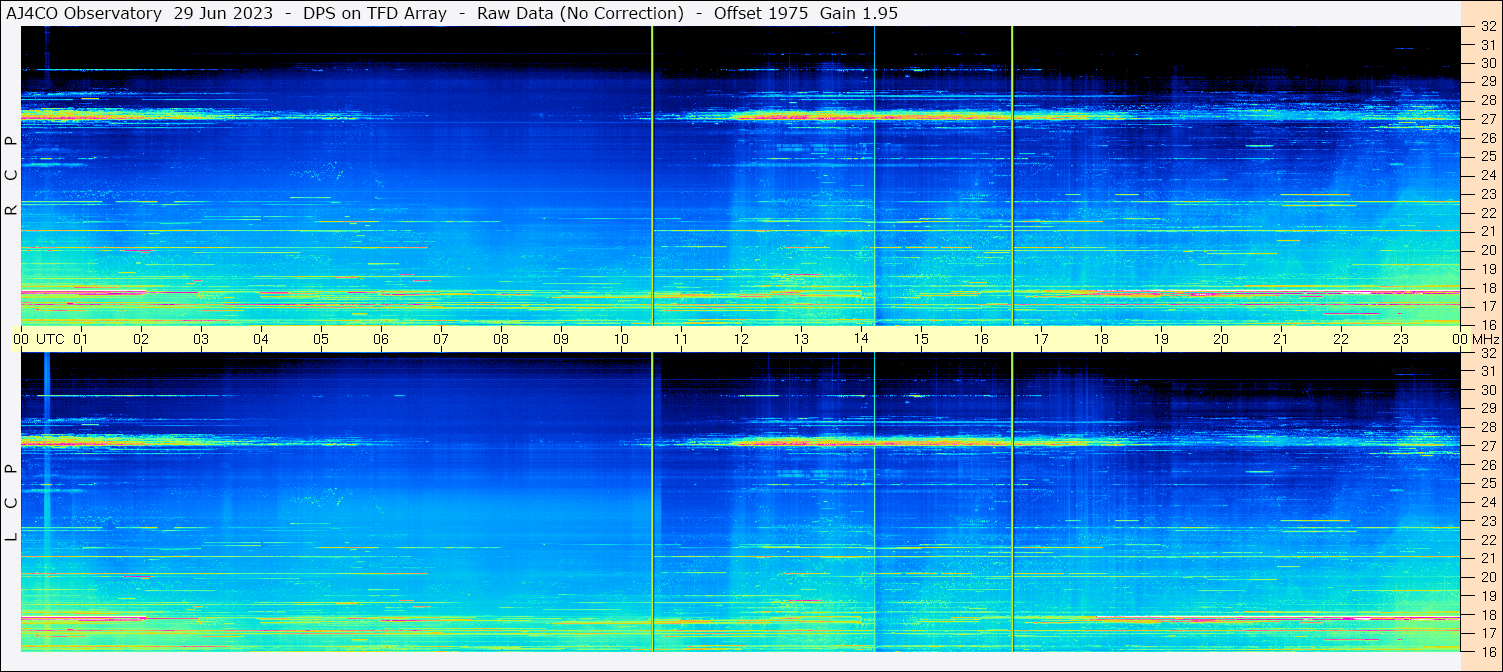Click hour '10' on the time axis
Viewport: 1503px width, 672px height.
pos(621,339)
